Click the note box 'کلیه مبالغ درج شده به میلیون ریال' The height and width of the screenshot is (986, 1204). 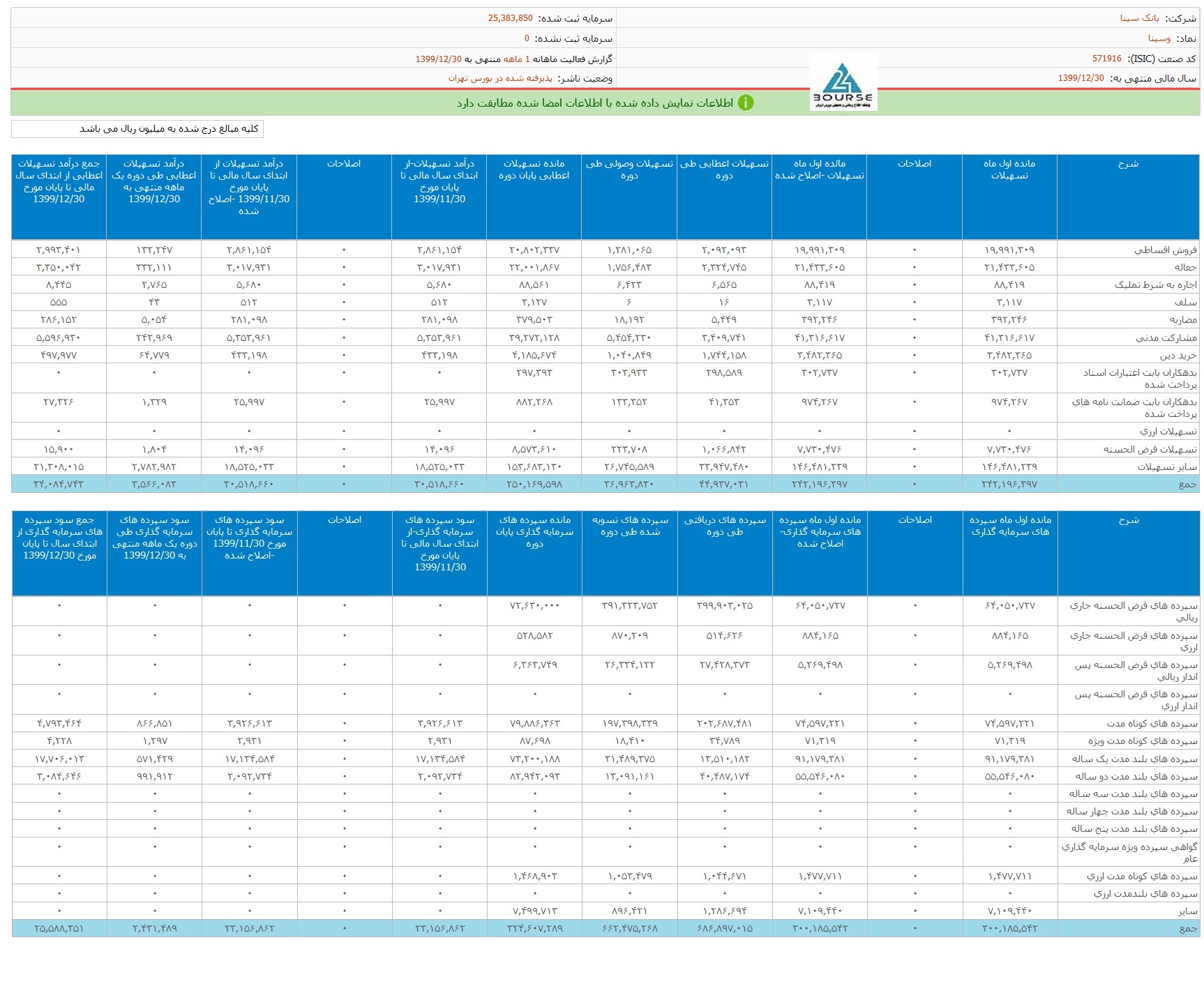click(137, 128)
